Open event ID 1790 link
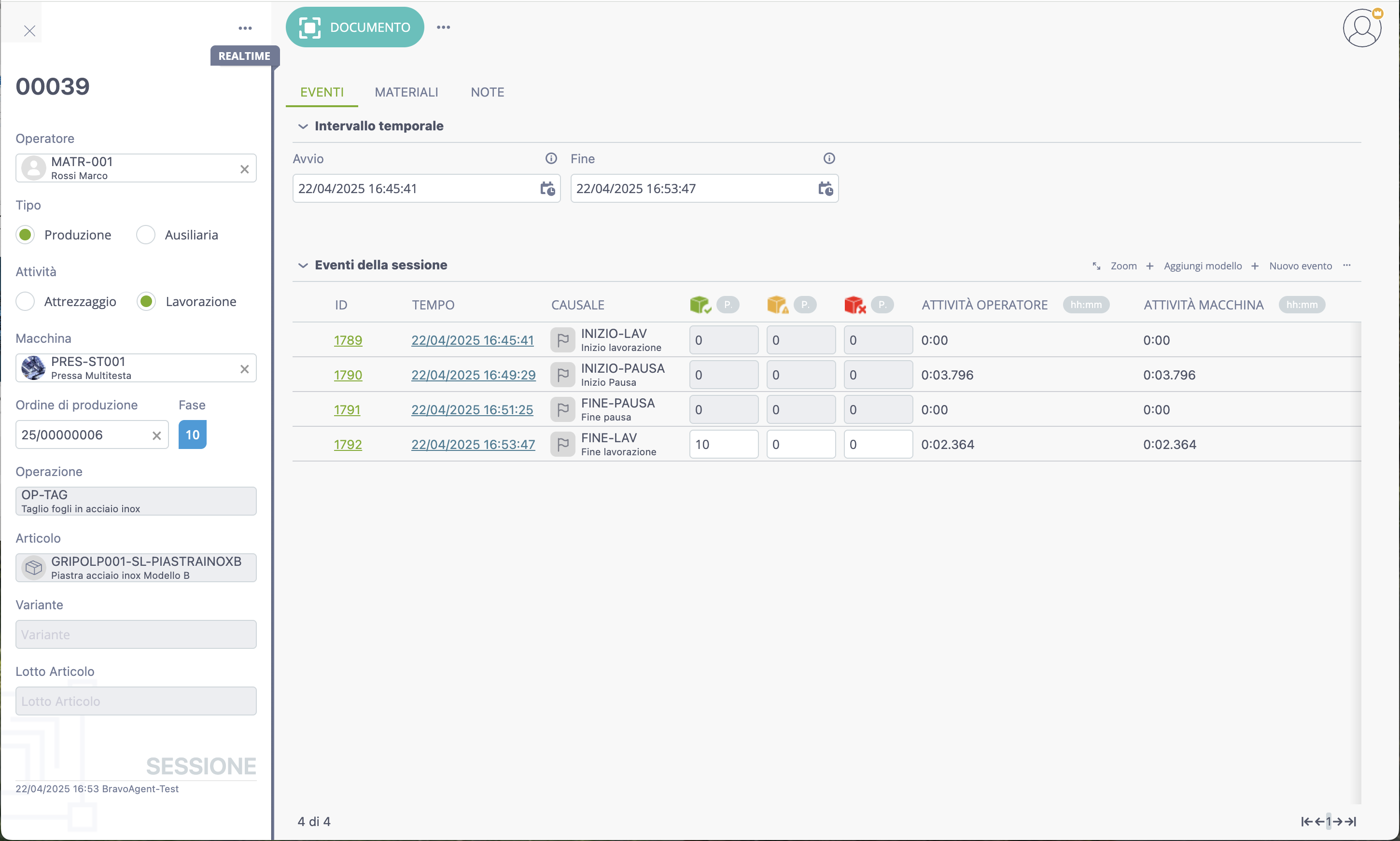The width and height of the screenshot is (1400, 841). (x=348, y=375)
